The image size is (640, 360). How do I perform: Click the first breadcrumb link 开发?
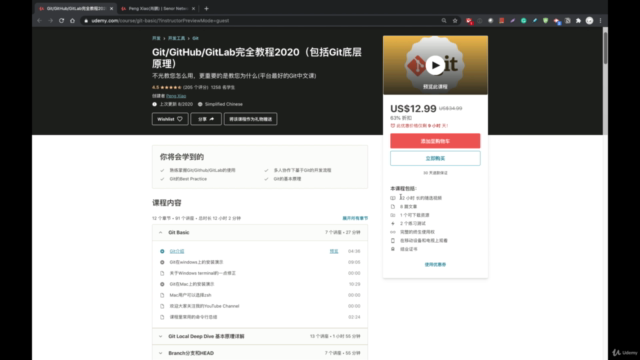pyautogui.click(x=156, y=38)
